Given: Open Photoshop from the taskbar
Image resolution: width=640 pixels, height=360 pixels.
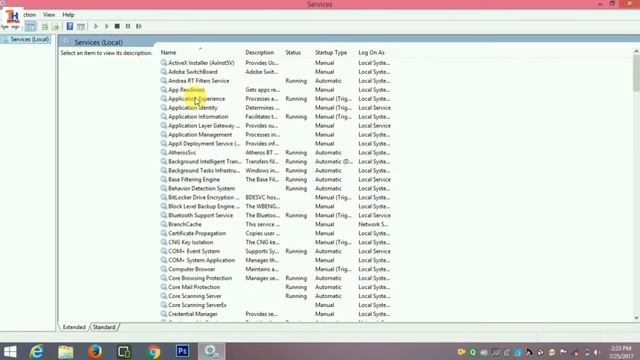Looking at the screenshot, I should pyautogui.click(x=182, y=351).
